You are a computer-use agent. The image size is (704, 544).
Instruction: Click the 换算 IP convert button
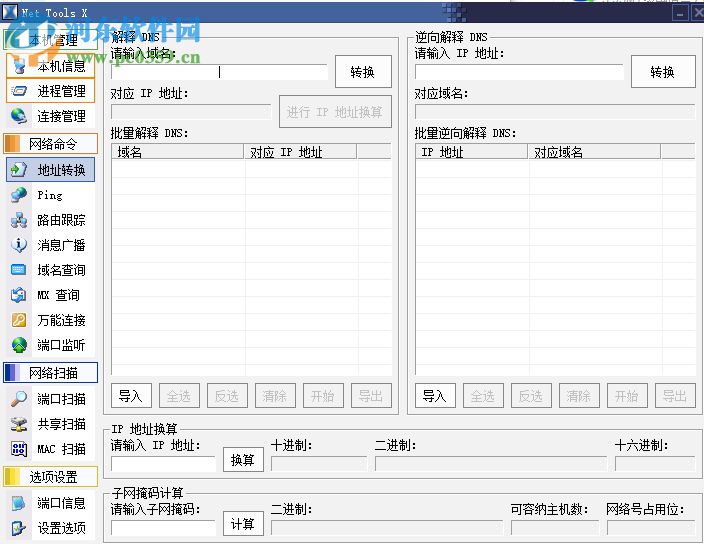click(243, 460)
